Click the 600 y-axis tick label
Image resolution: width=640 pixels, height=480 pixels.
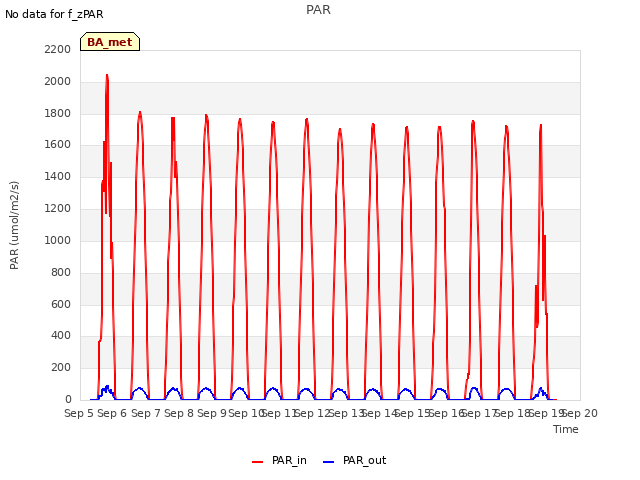coord(61,304)
